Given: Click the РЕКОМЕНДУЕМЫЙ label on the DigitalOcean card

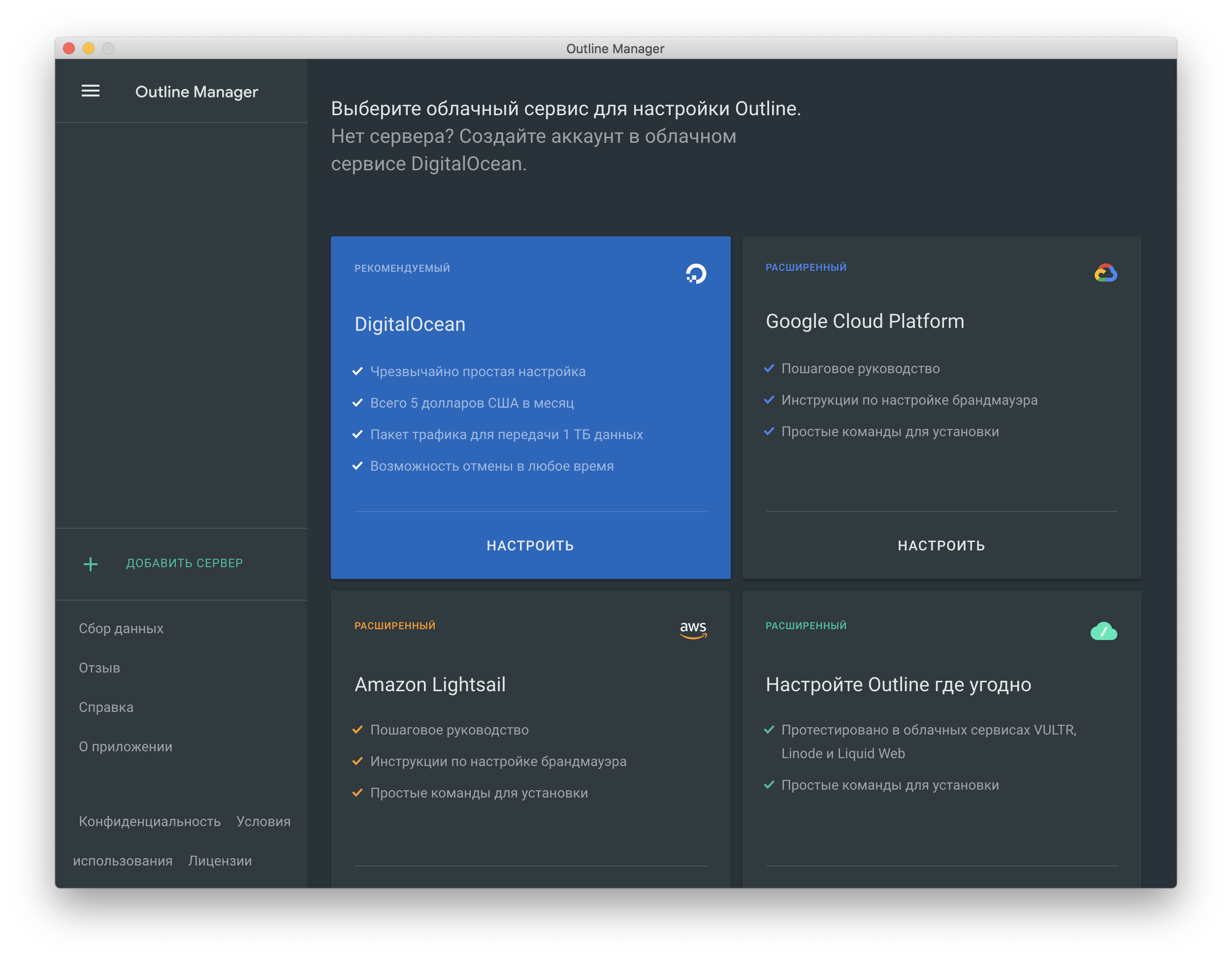Looking at the screenshot, I should (x=402, y=268).
